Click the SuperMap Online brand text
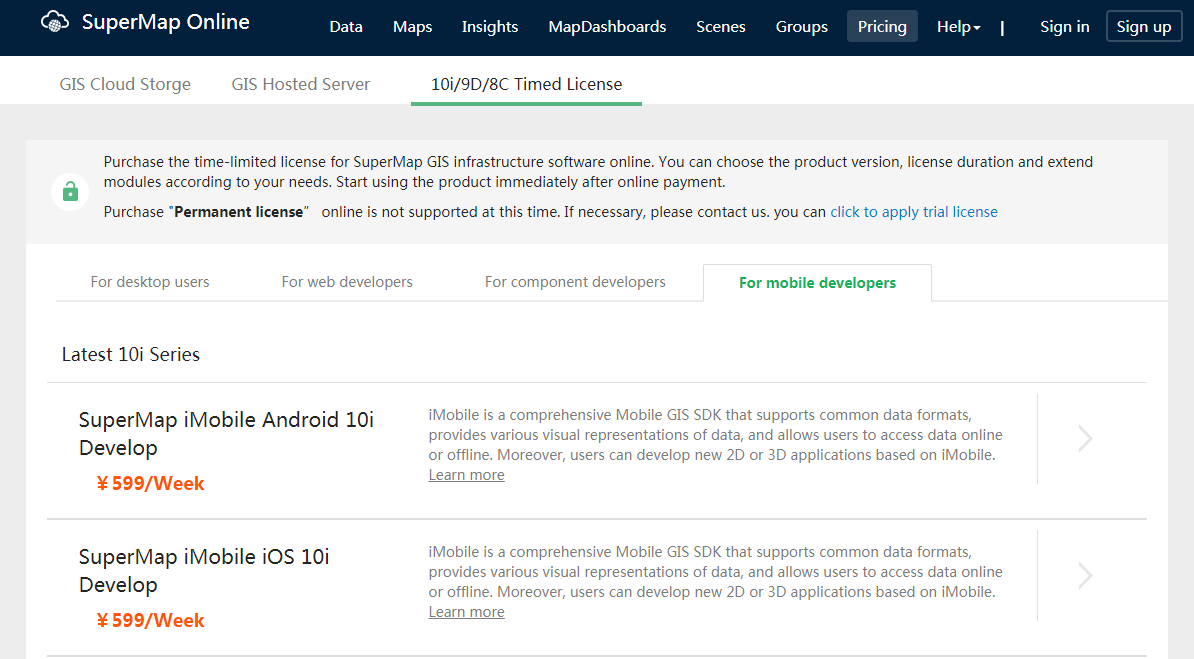Image resolution: width=1194 pixels, height=659 pixels. point(165,22)
